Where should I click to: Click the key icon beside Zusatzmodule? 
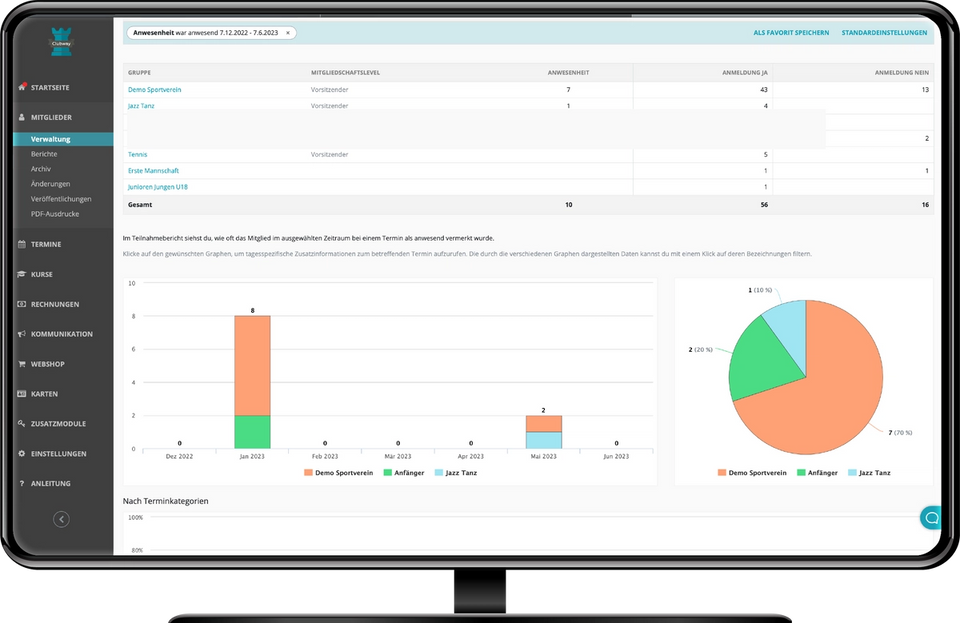point(21,423)
